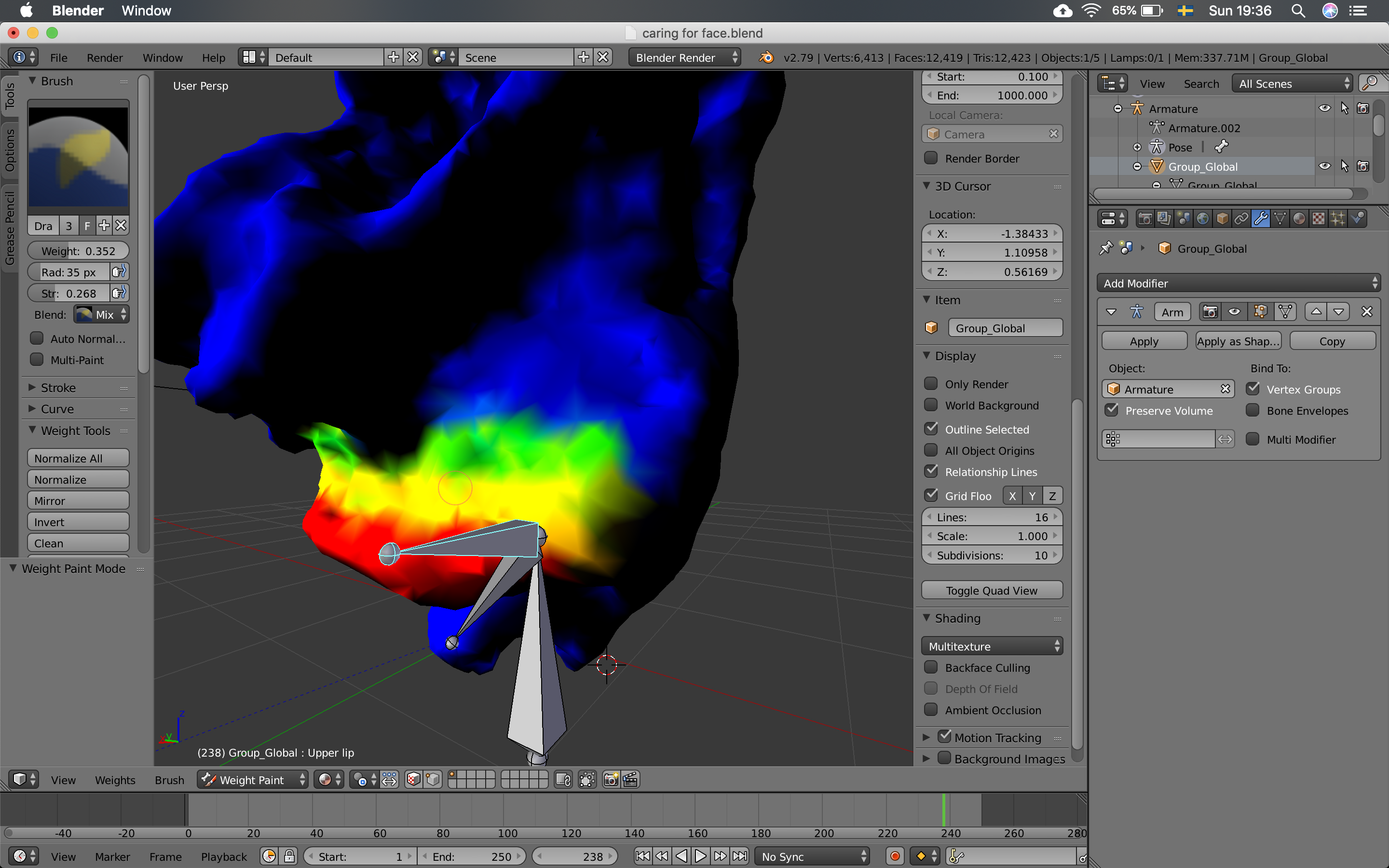
Task: Open the Help menu
Action: [x=214, y=57]
